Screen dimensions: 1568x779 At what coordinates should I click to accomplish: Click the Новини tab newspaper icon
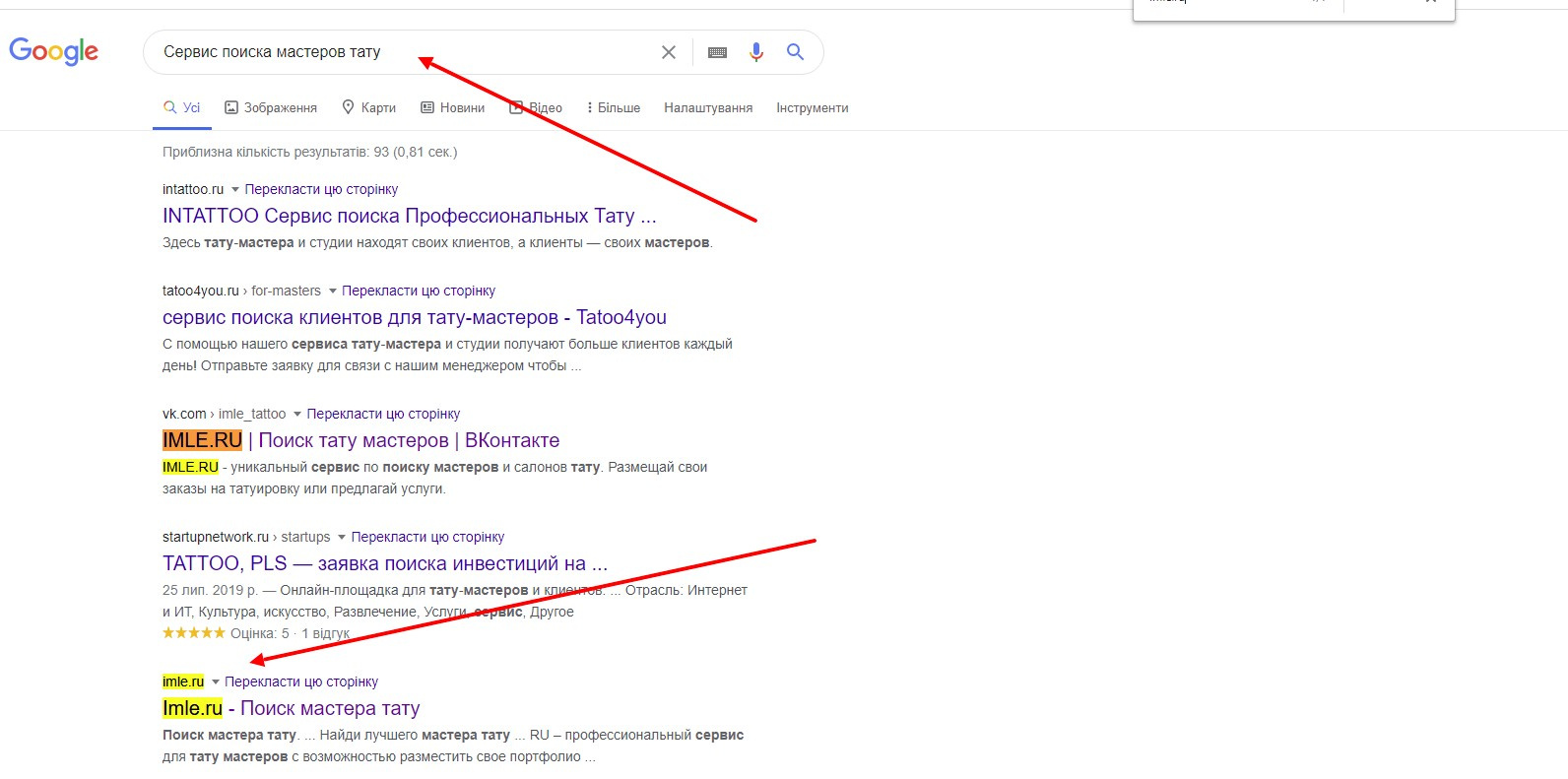[427, 107]
